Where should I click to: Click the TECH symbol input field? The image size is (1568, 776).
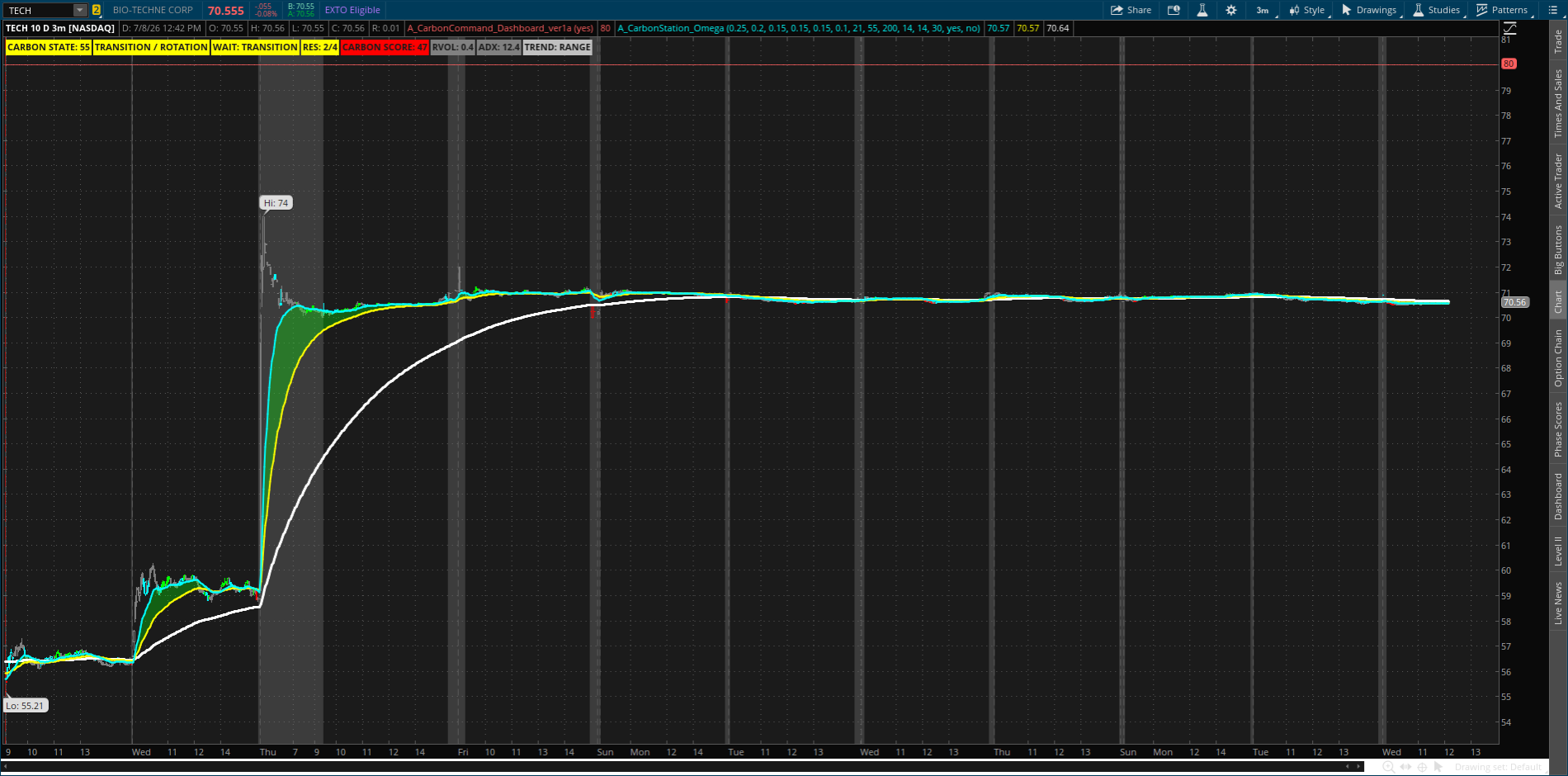[x=39, y=10]
